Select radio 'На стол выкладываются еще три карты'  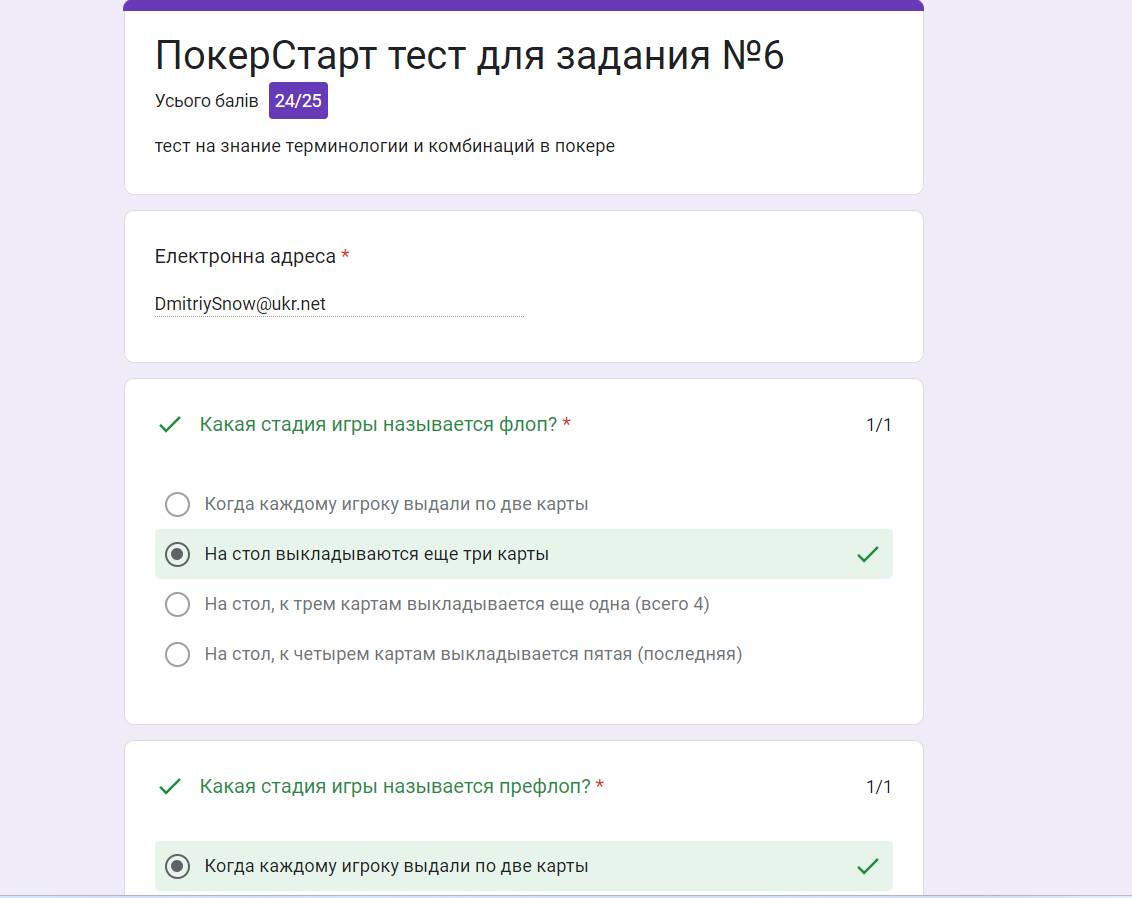point(178,554)
